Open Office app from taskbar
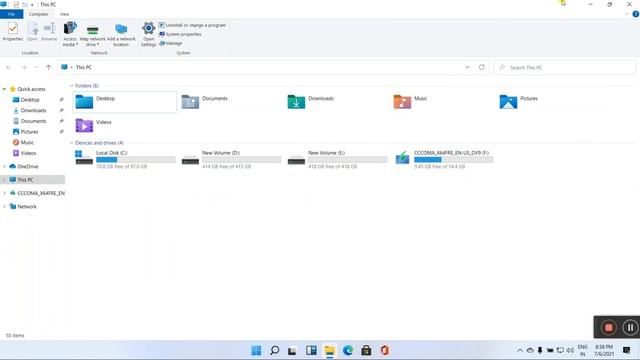The image size is (640, 360). (x=384, y=350)
